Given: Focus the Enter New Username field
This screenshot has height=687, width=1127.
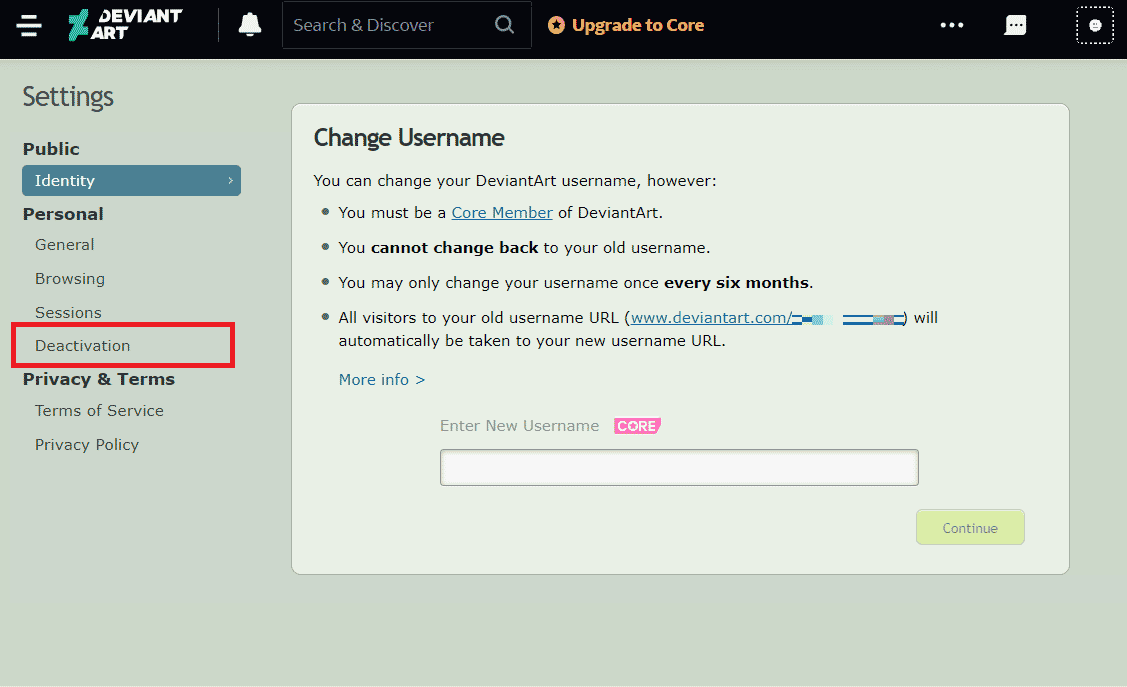Looking at the screenshot, I should [679, 468].
